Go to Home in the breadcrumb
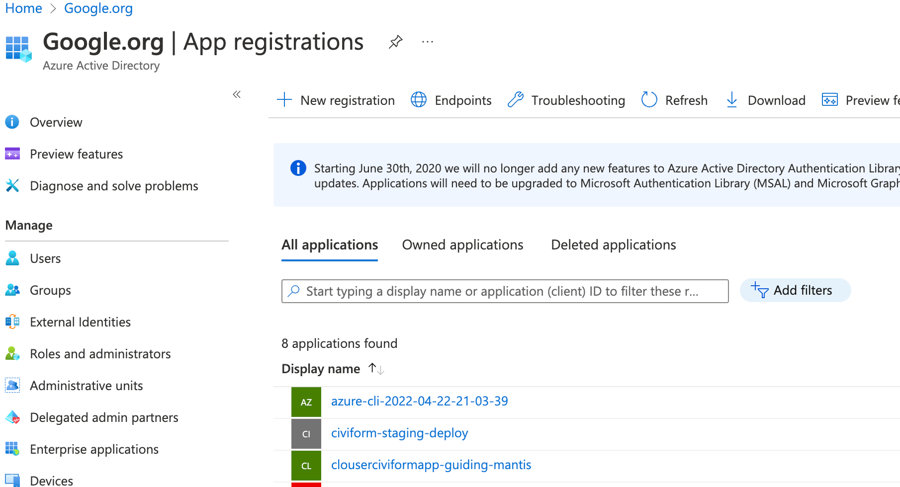The width and height of the screenshot is (900, 487). (x=23, y=9)
